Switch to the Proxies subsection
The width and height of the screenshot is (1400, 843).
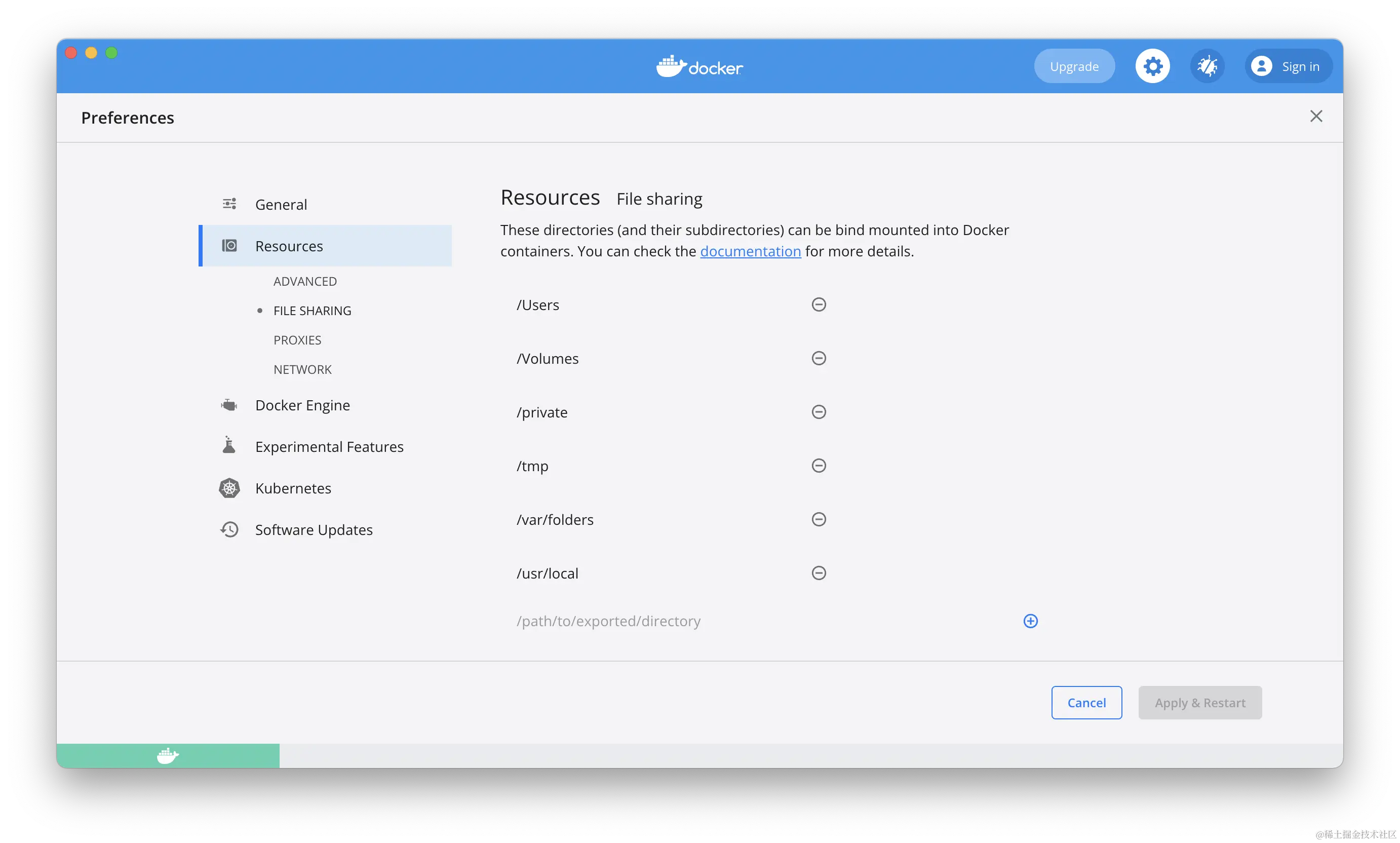(x=297, y=340)
